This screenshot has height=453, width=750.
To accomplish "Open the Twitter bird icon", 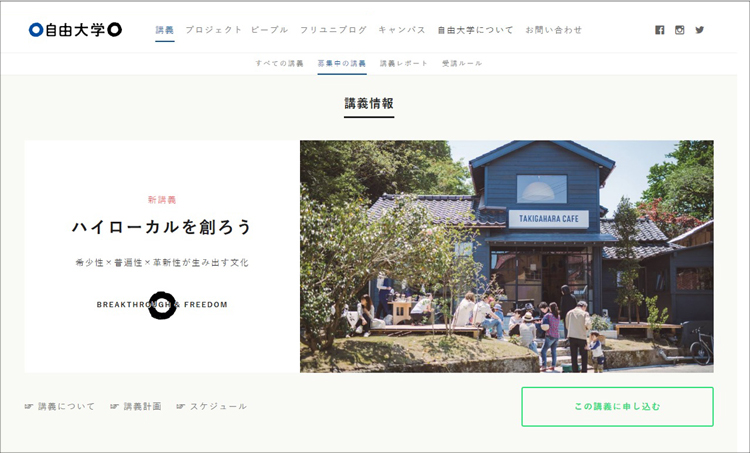I will point(700,30).
